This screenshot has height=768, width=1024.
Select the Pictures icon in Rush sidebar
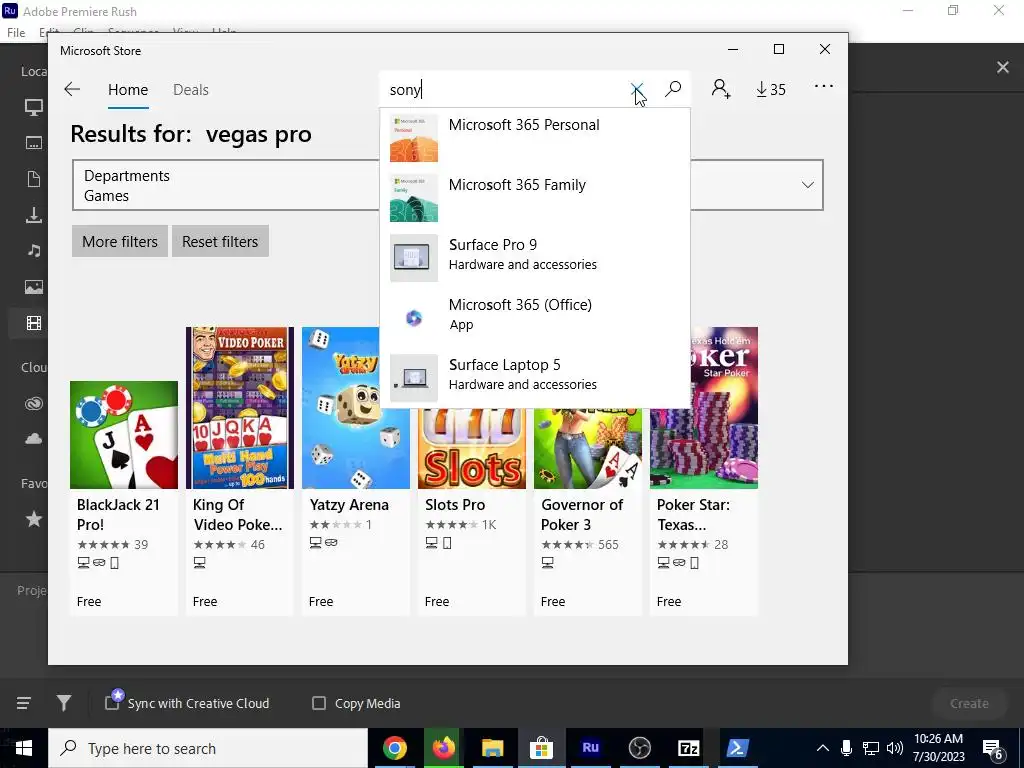[x=33, y=286]
